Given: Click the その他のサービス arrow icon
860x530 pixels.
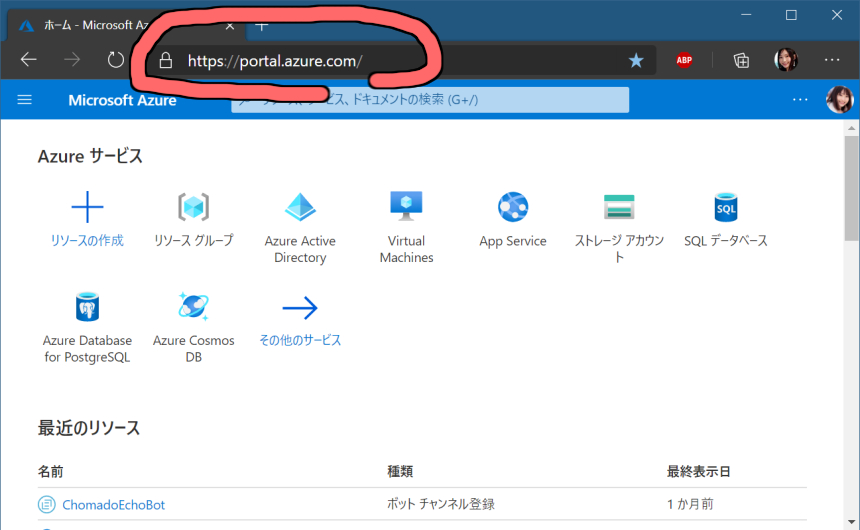Looking at the screenshot, I should [300, 308].
